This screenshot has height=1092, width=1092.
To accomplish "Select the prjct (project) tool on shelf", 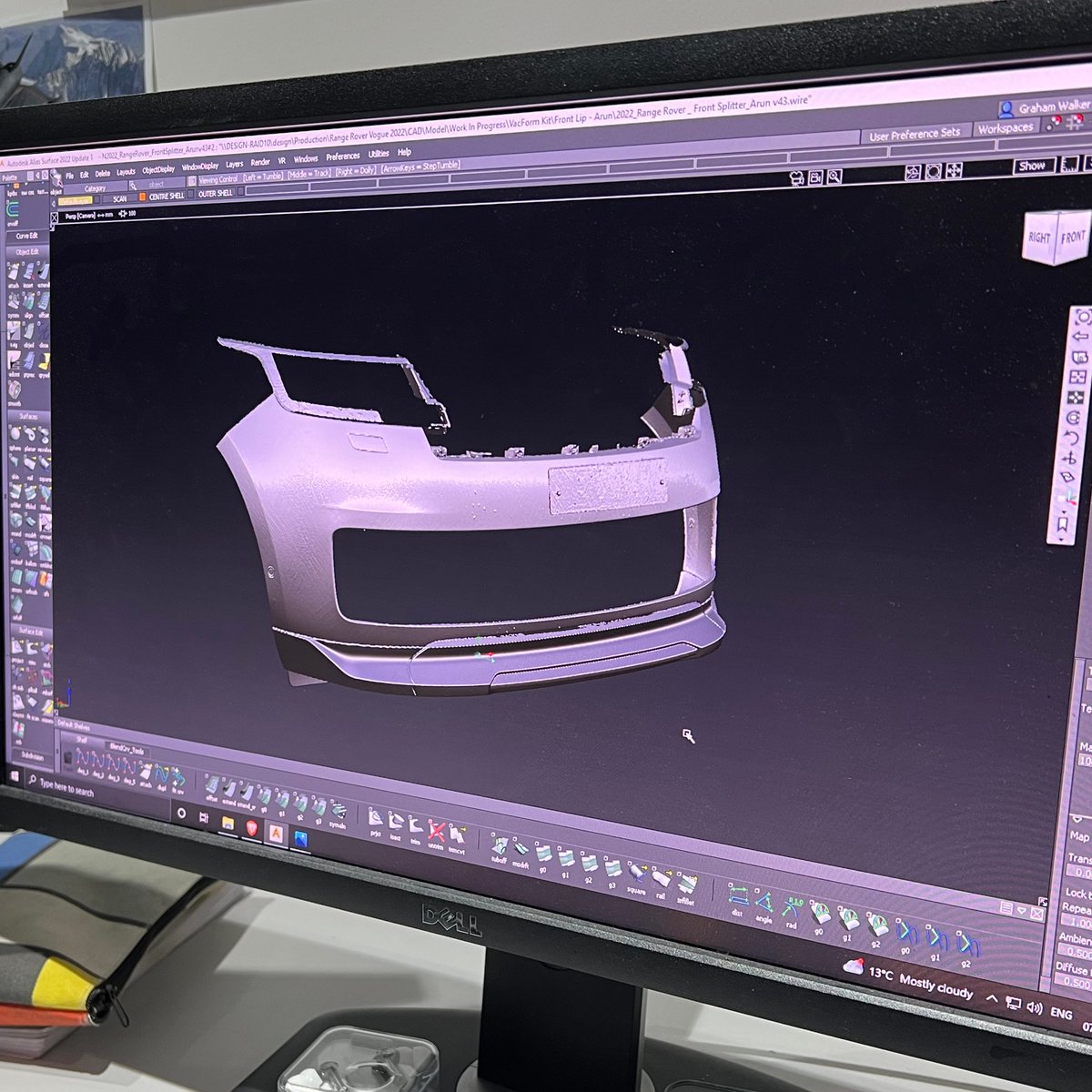I will [x=376, y=821].
